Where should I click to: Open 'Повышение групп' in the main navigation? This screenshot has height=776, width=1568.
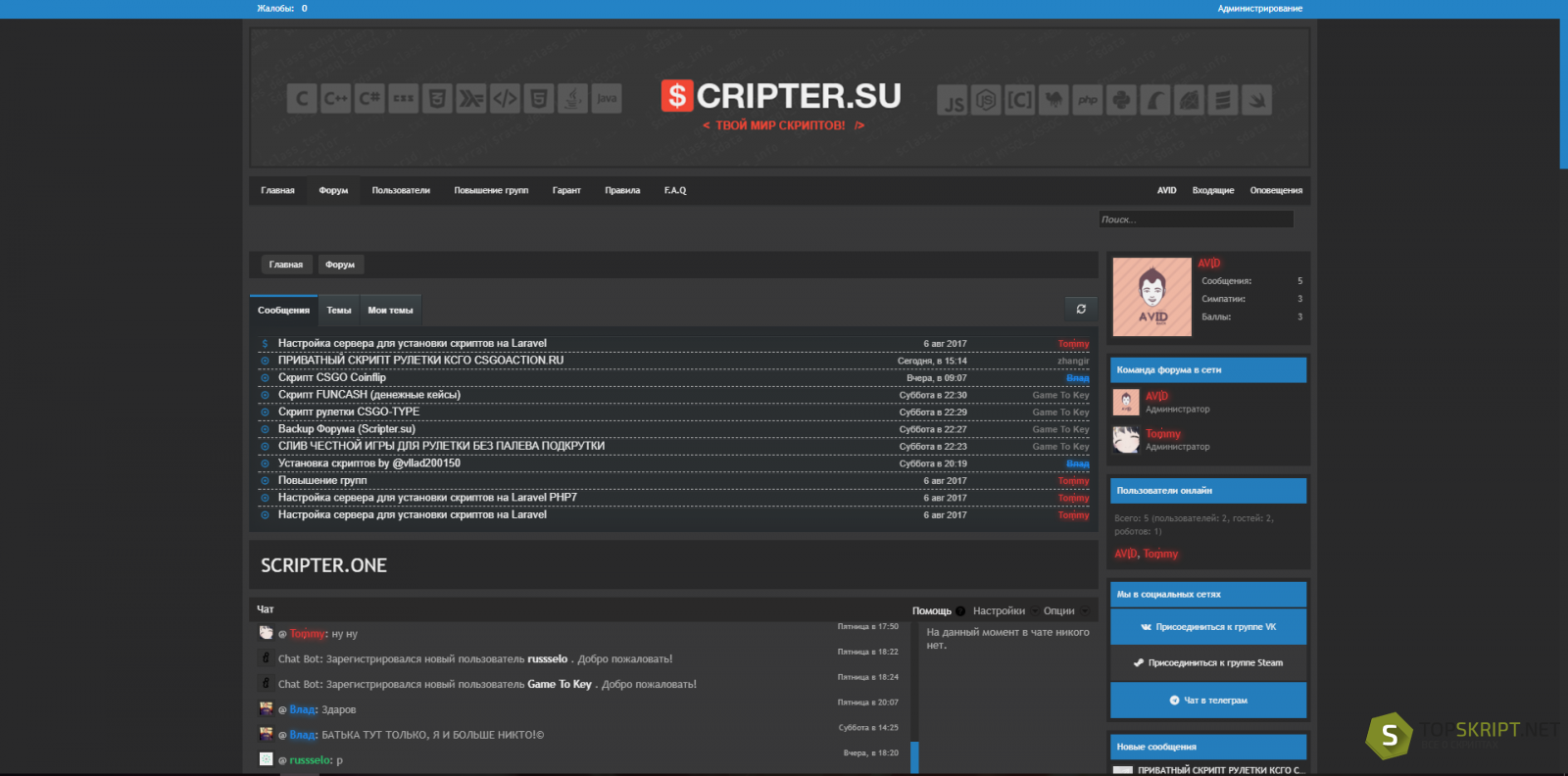pos(491,191)
